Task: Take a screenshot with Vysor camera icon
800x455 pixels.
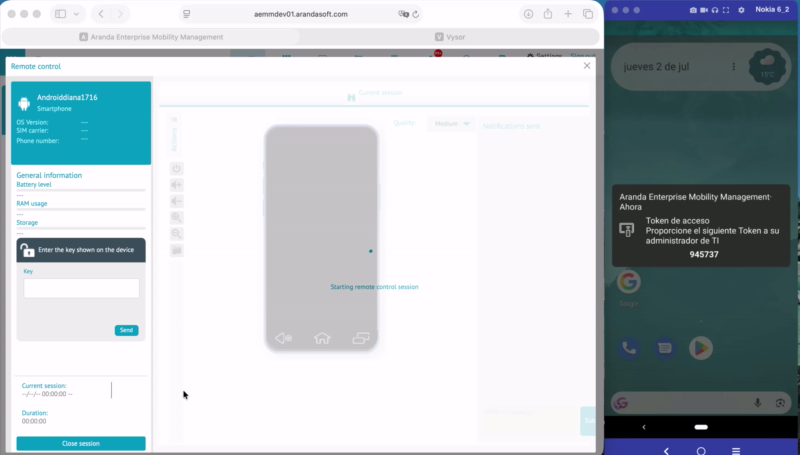Action: tap(693, 10)
